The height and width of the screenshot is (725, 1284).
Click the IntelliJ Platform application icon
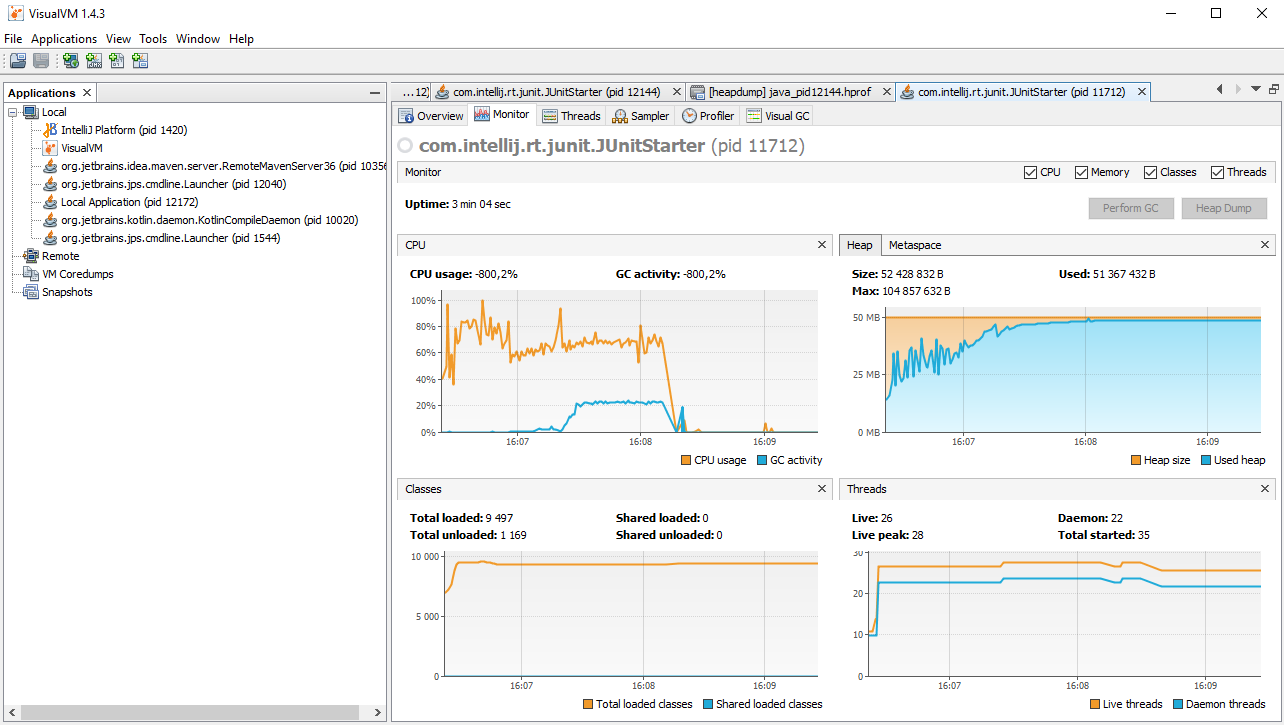click(x=50, y=130)
